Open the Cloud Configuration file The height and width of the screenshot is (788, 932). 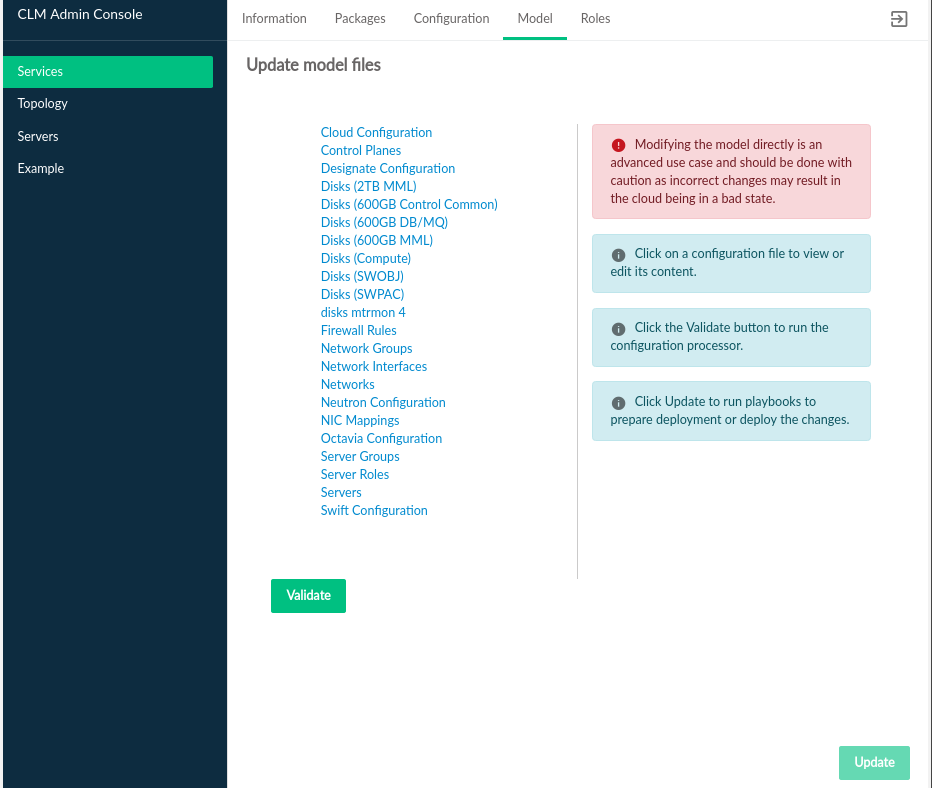coord(376,133)
